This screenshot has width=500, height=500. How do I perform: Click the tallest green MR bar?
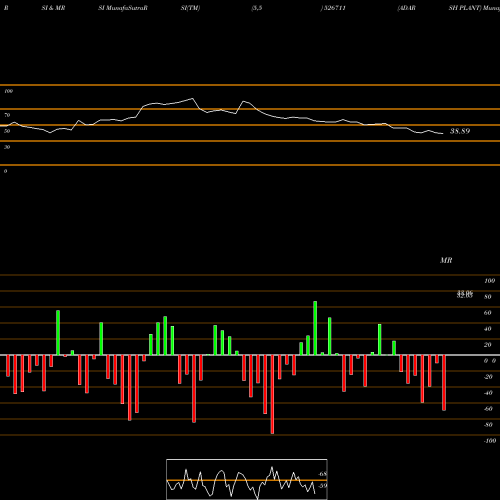pos(315,328)
